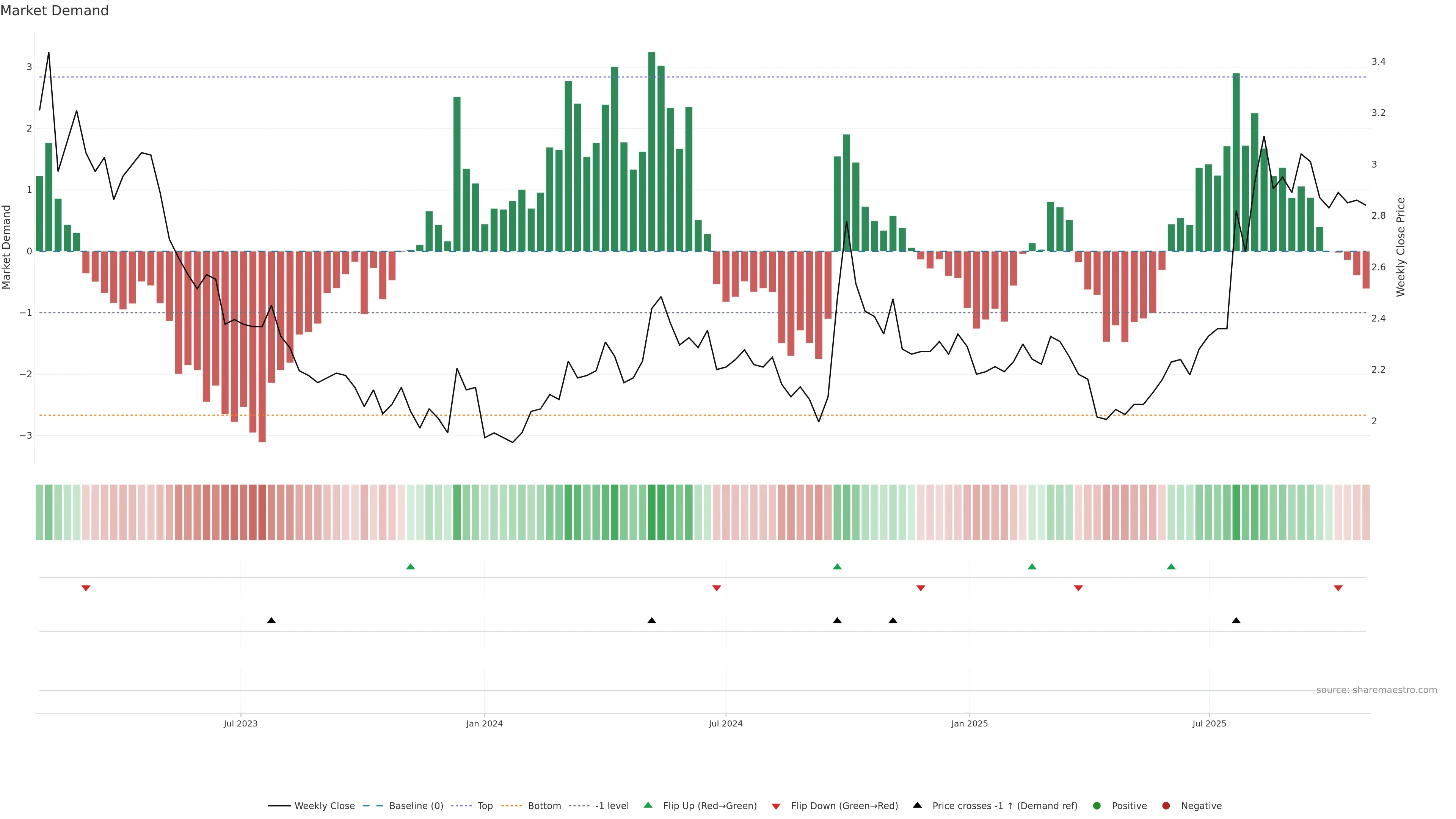Click last red Flip Down marker at far right

tap(1338, 588)
